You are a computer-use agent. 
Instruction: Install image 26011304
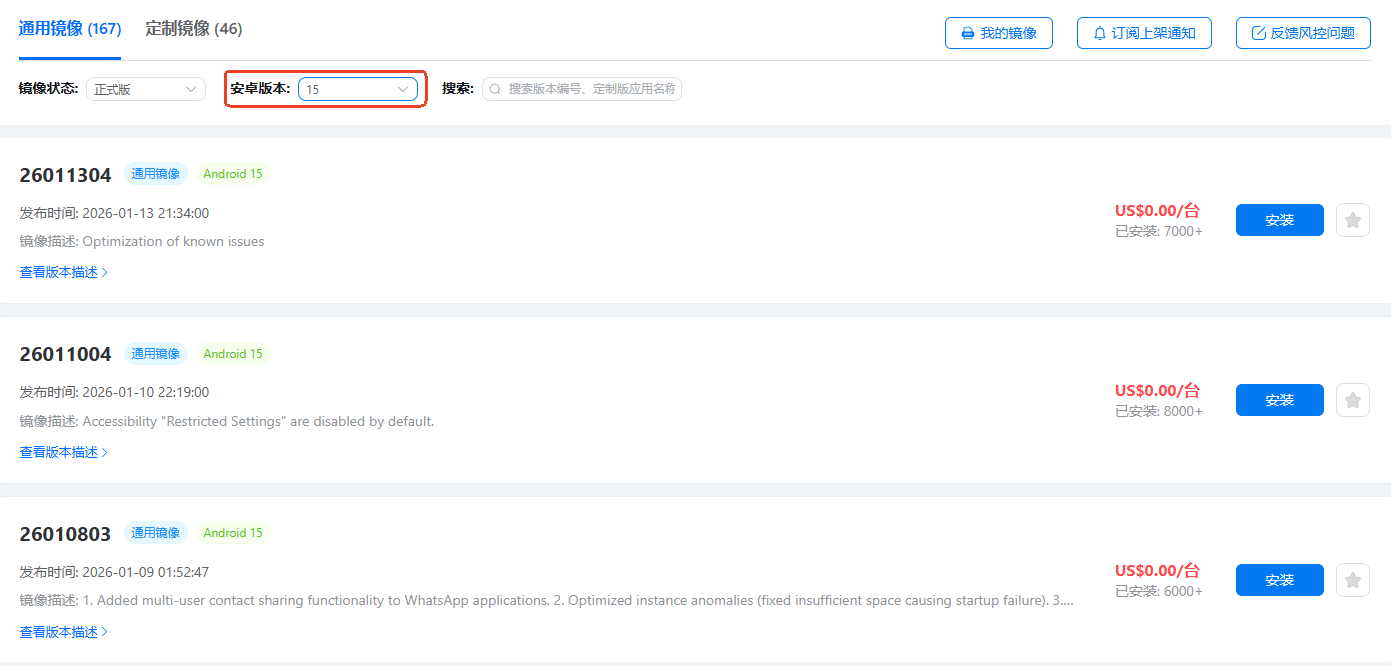(1279, 220)
